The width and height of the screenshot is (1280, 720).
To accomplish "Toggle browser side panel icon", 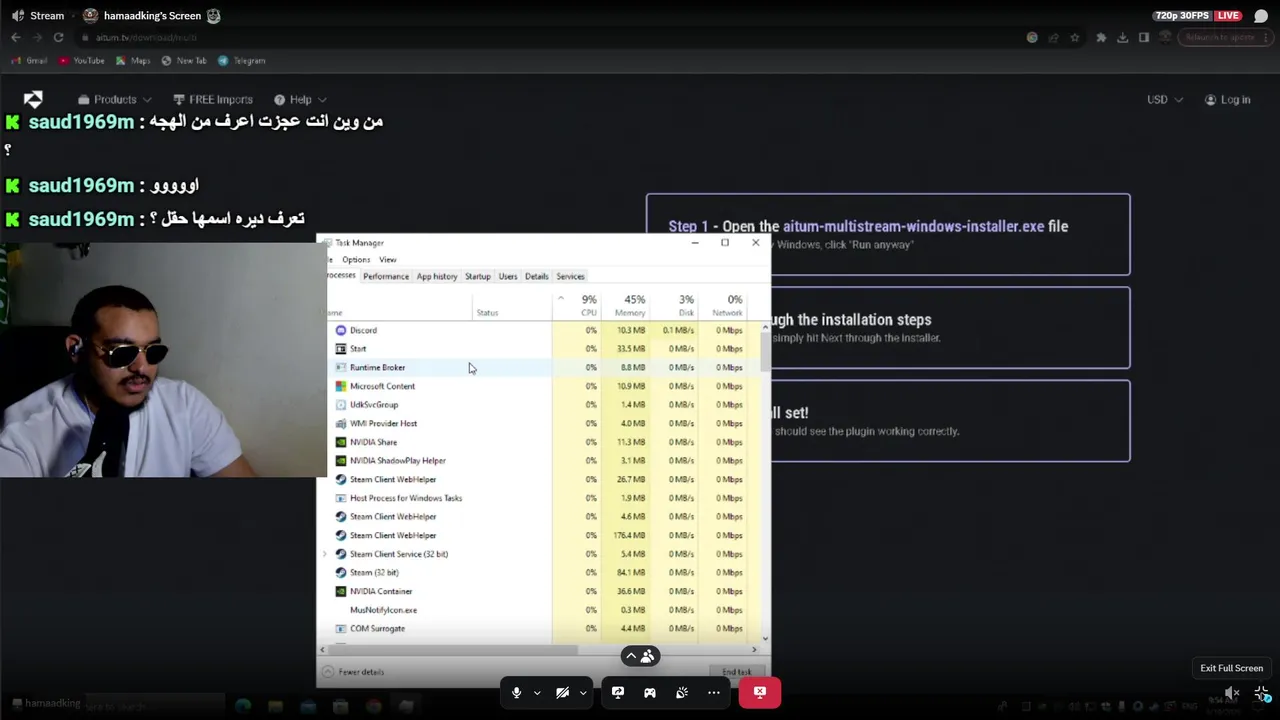I will click(1144, 38).
